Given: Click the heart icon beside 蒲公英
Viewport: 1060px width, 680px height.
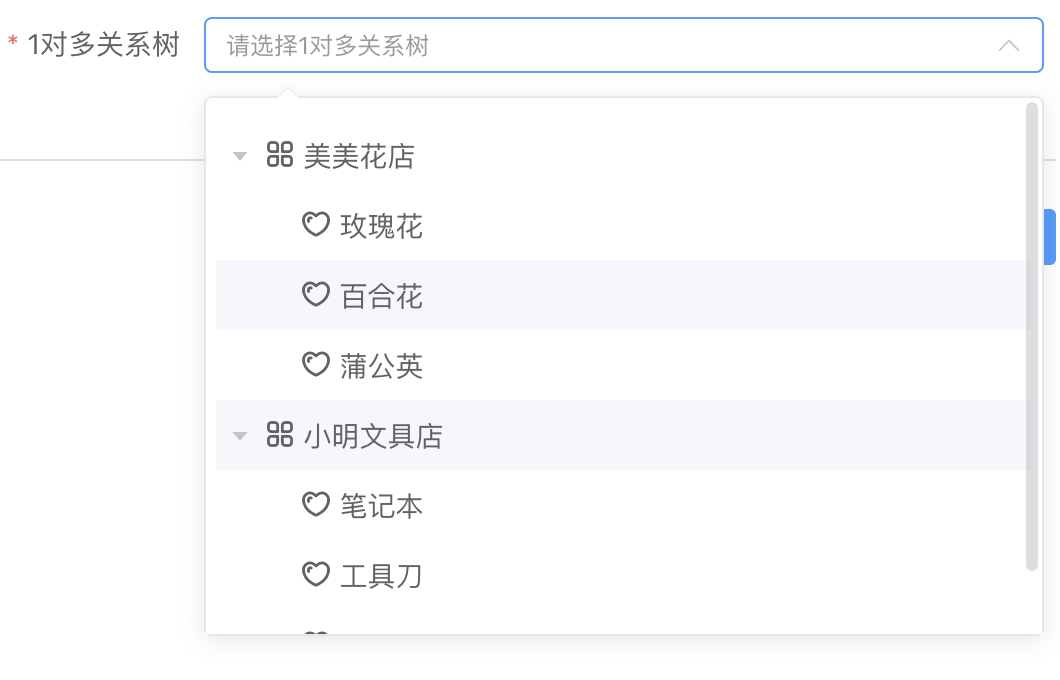Looking at the screenshot, I should [x=316, y=365].
